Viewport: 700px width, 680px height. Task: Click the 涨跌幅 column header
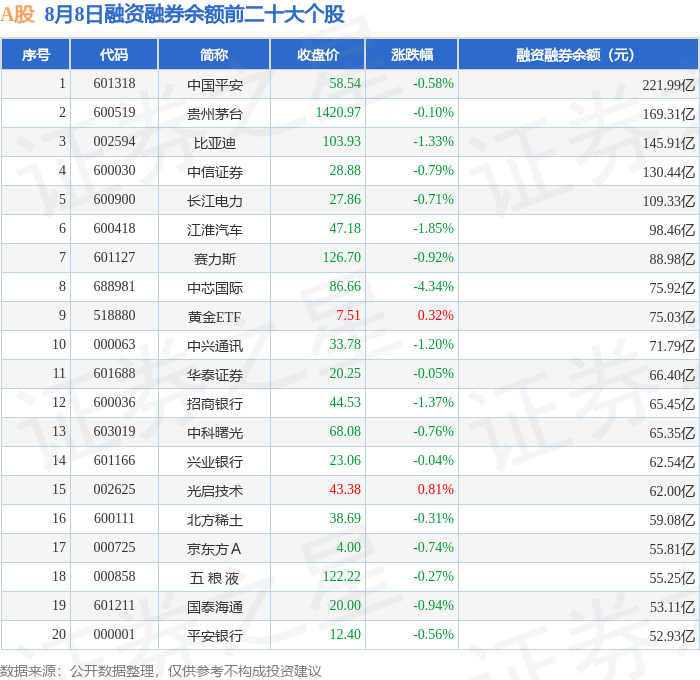point(412,54)
